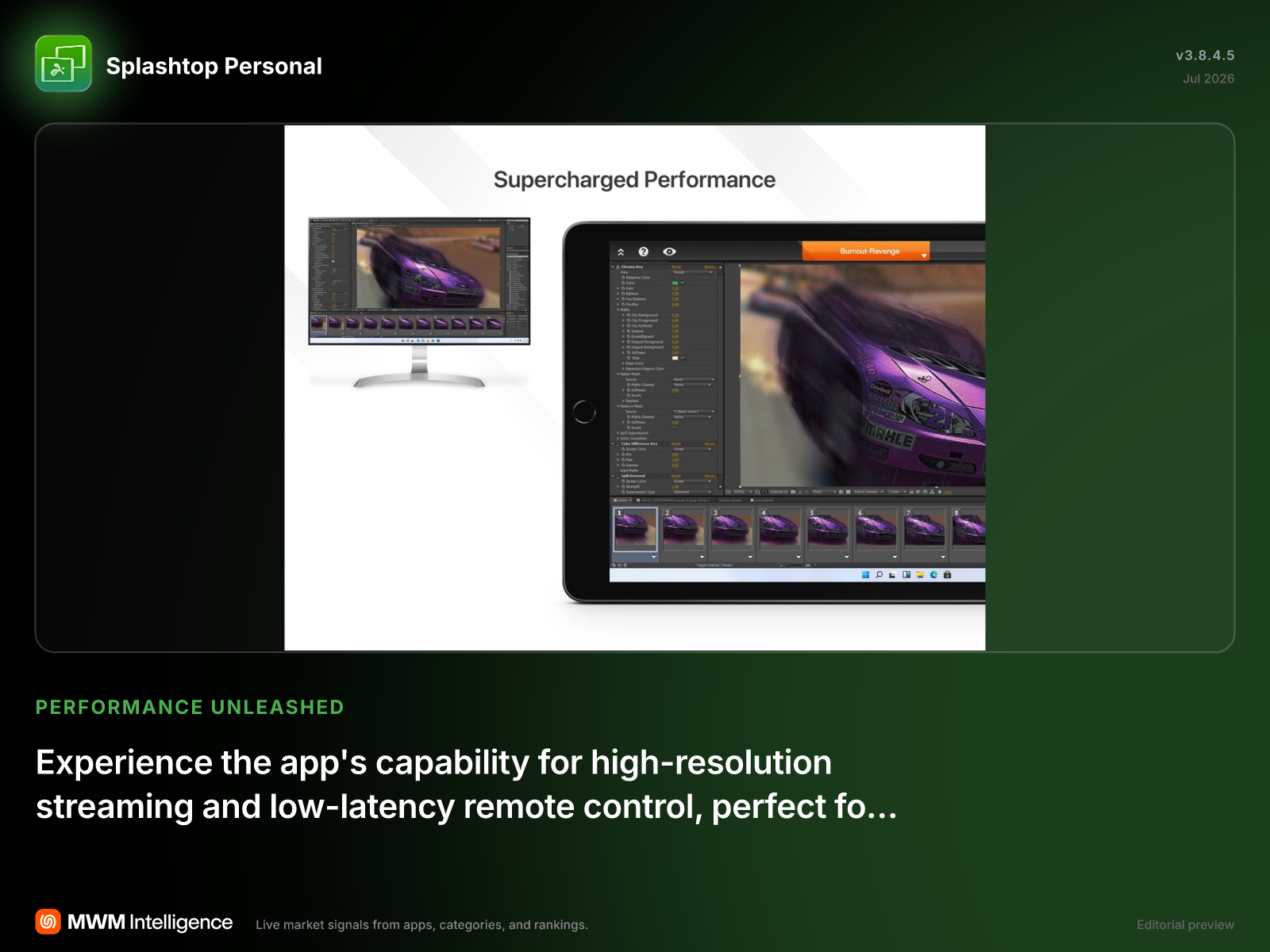The width and height of the screenshot is (1270, 952).
Task: Open Task View from the taskbar
Action: 892,575
